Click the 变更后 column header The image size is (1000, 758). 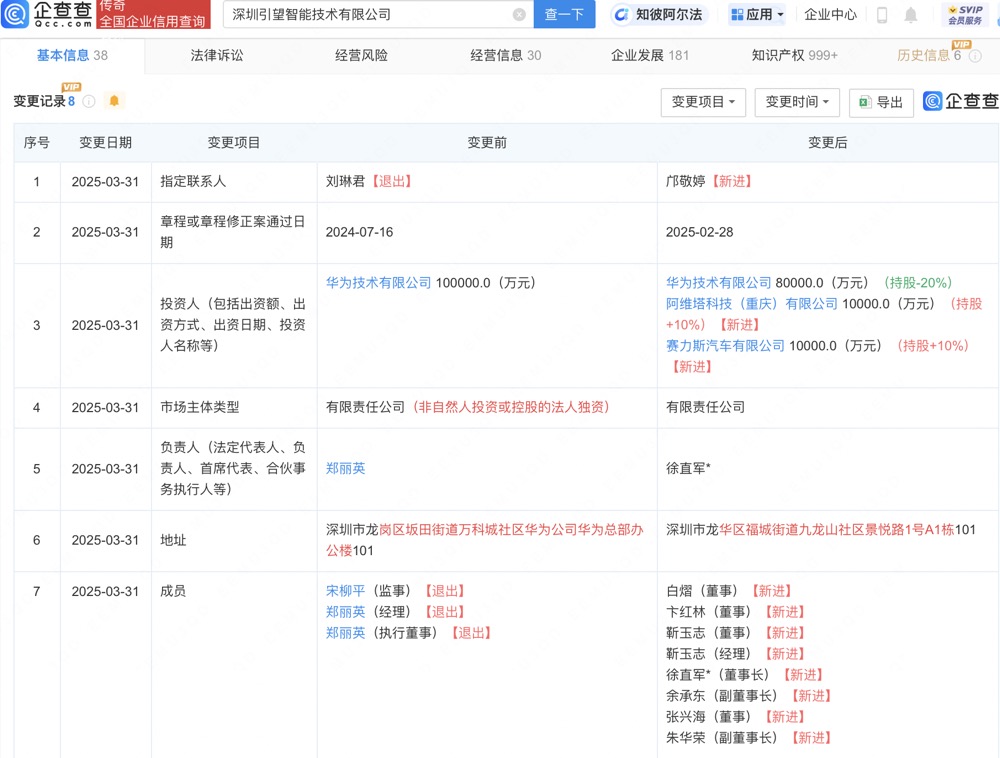coord(828,143)
